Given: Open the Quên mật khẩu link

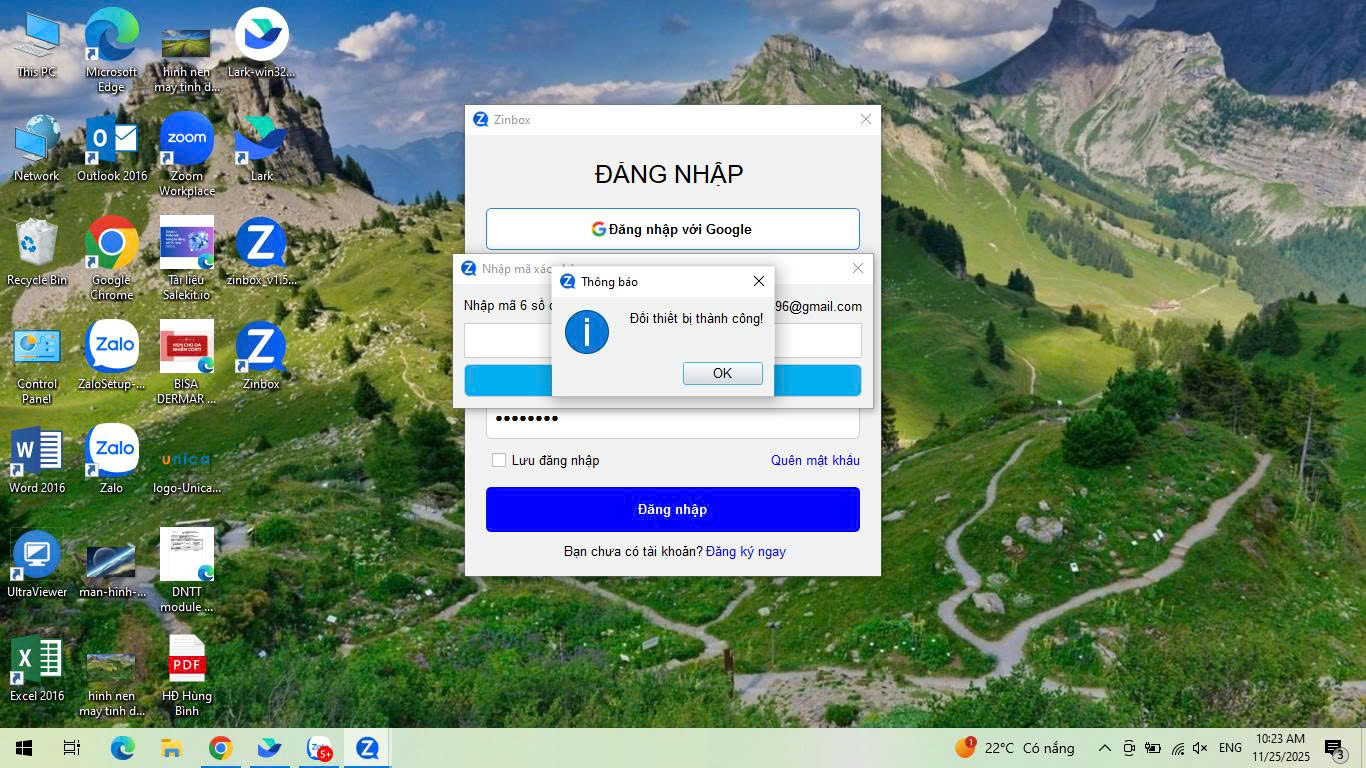Looking at the screenshot, I should point(814,460).
